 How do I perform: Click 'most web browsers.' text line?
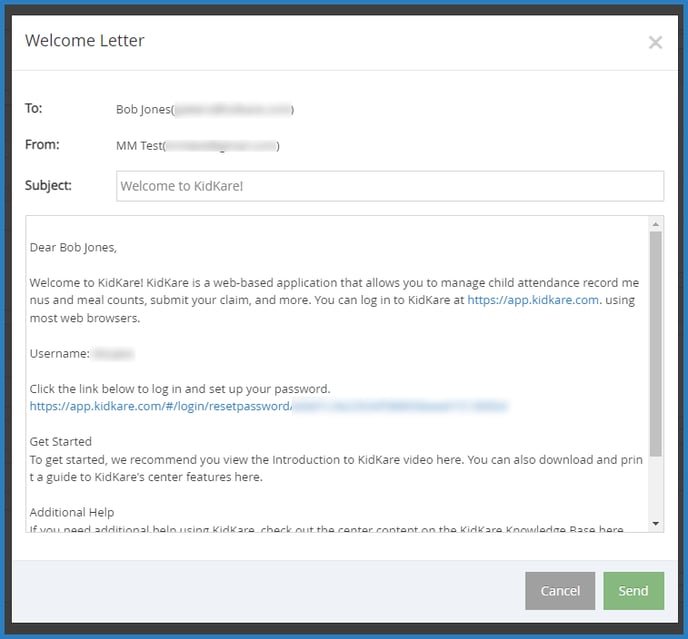tap(85, 318)
